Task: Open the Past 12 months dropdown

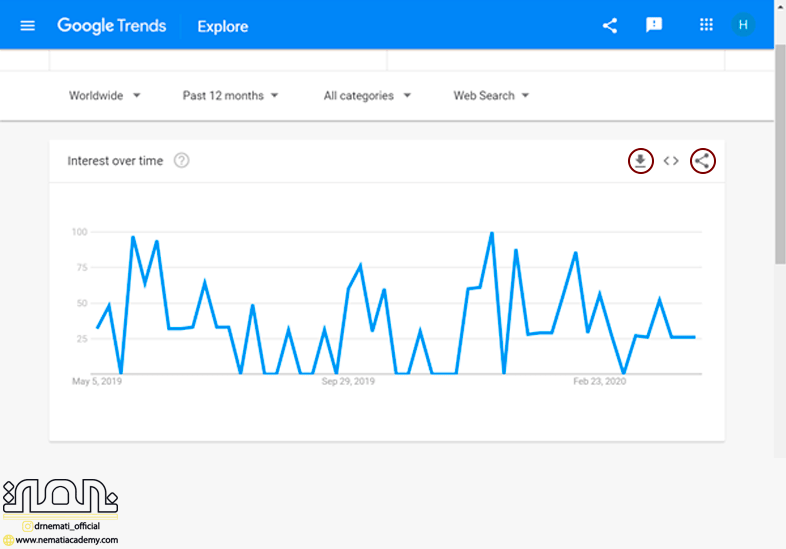Action: coord(230,96)
